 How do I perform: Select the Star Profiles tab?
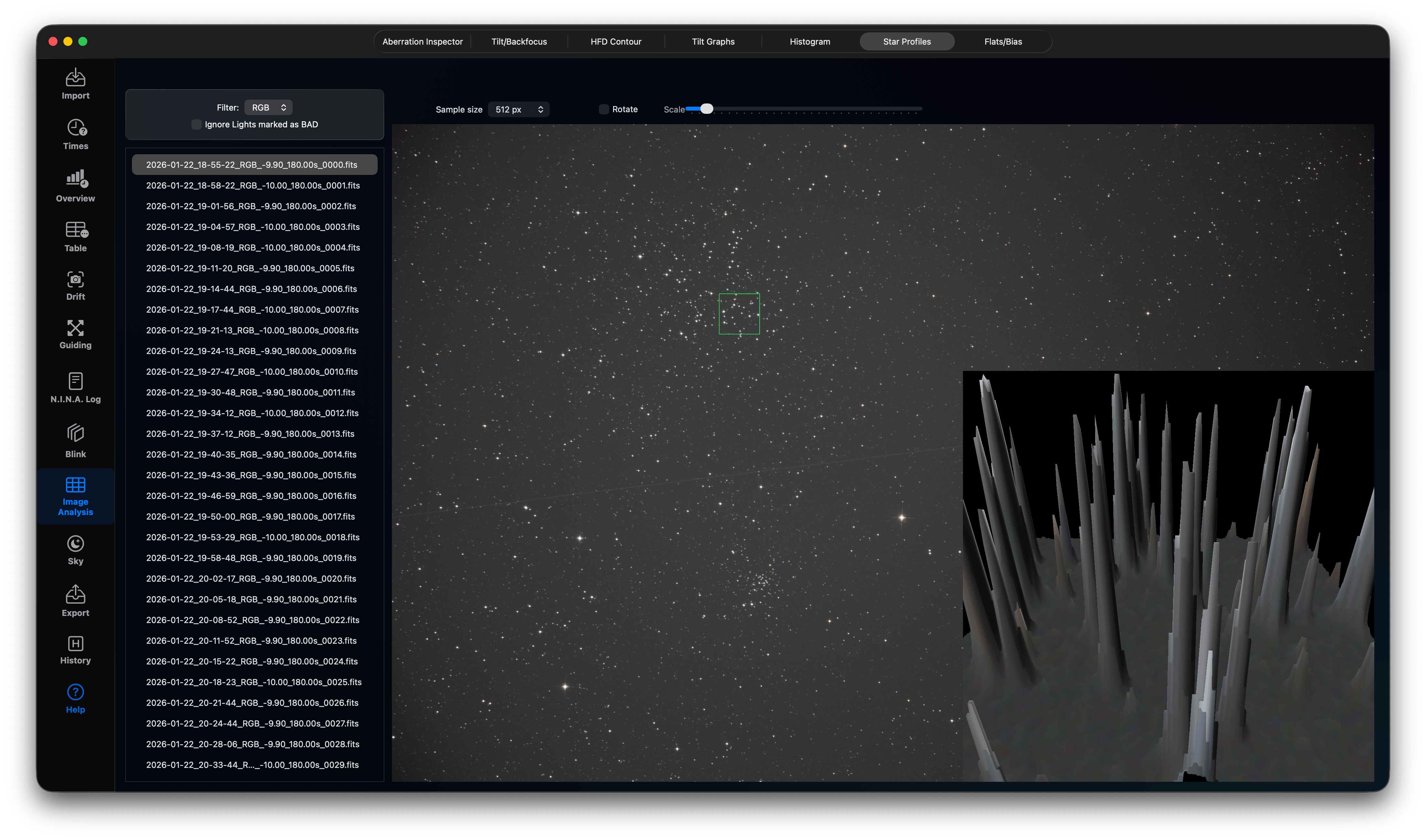click(907, 41)
